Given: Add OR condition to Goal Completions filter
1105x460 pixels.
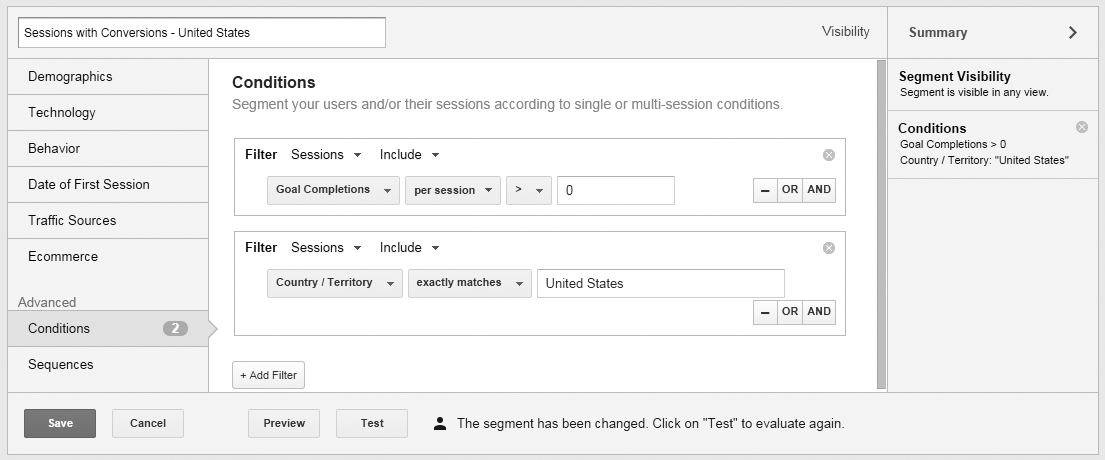Looking at the screenshot, I should [x=790, y=190].
